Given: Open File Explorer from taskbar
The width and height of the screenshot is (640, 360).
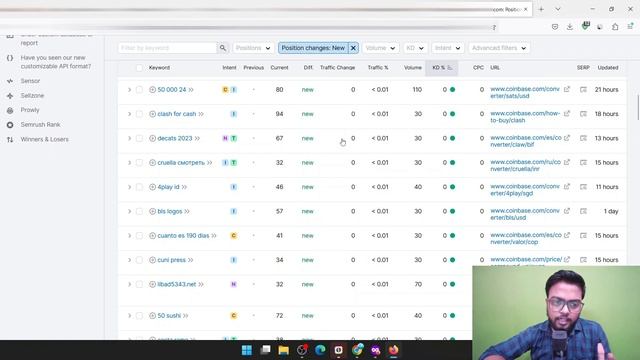Looking at the screenshot, I should (x=283, y=350).
